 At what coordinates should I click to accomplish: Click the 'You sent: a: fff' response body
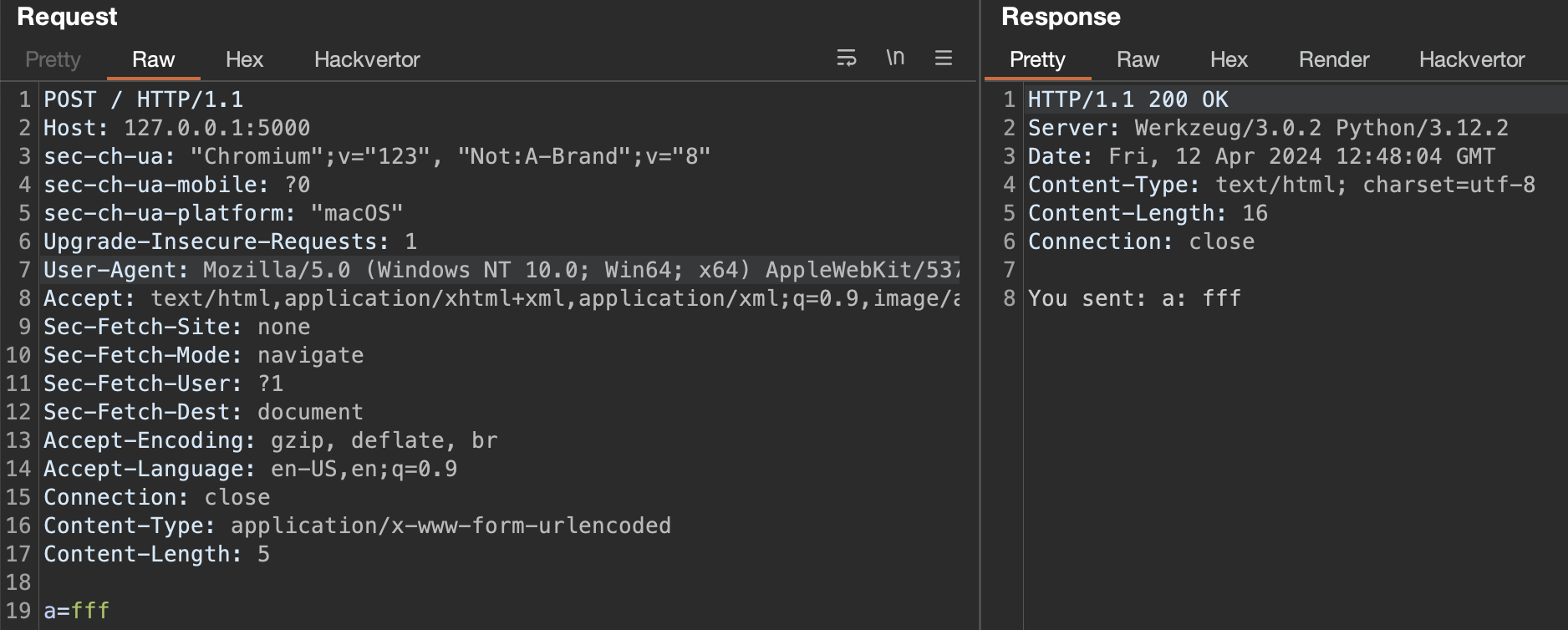1134,298
